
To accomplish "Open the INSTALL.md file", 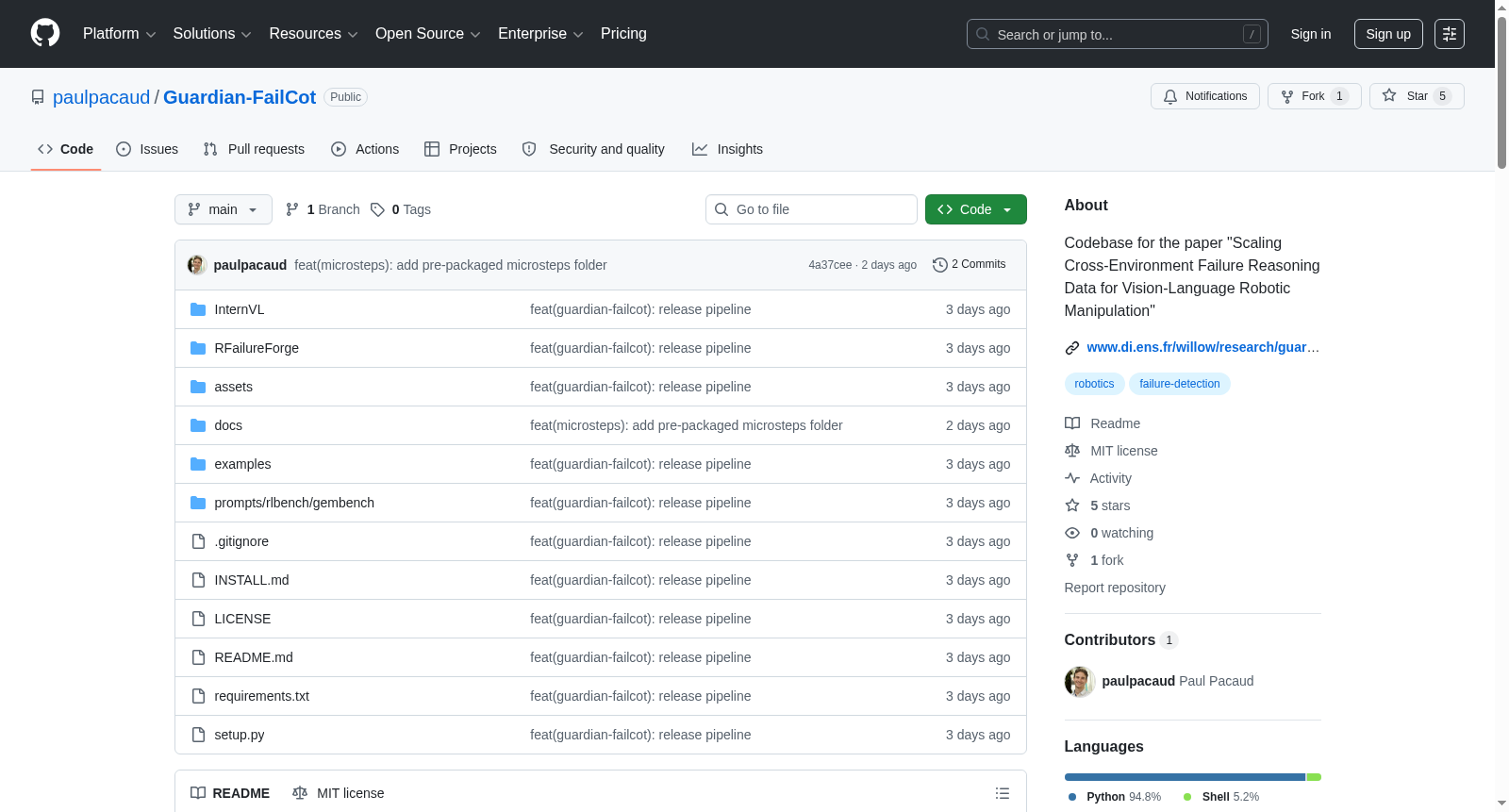I will [x=252, y=580].
